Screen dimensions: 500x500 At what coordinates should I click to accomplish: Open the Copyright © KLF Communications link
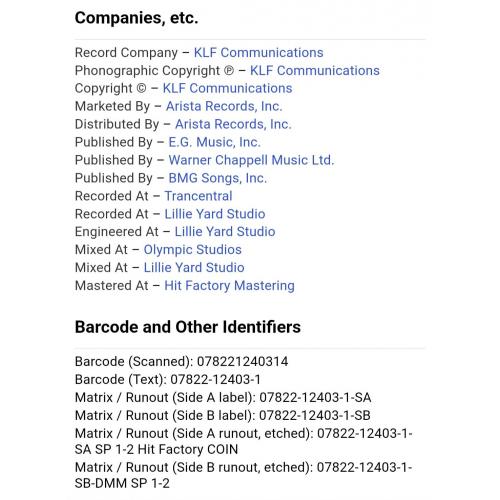coord(227,88)
